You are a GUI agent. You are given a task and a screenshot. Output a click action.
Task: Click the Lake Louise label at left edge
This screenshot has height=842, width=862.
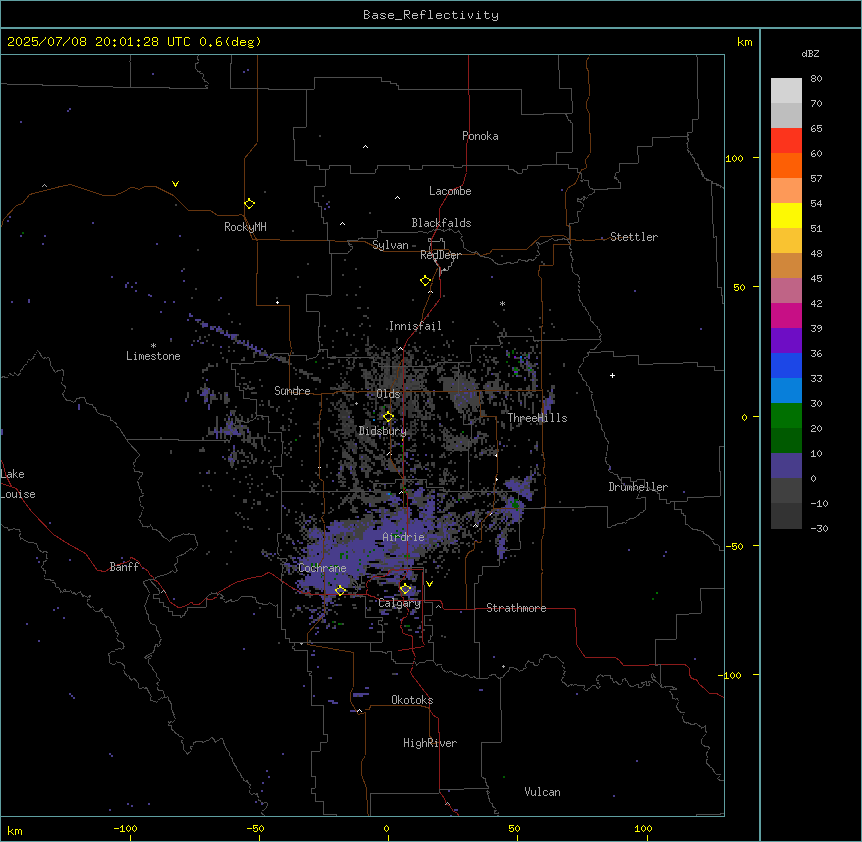[18, 484]
